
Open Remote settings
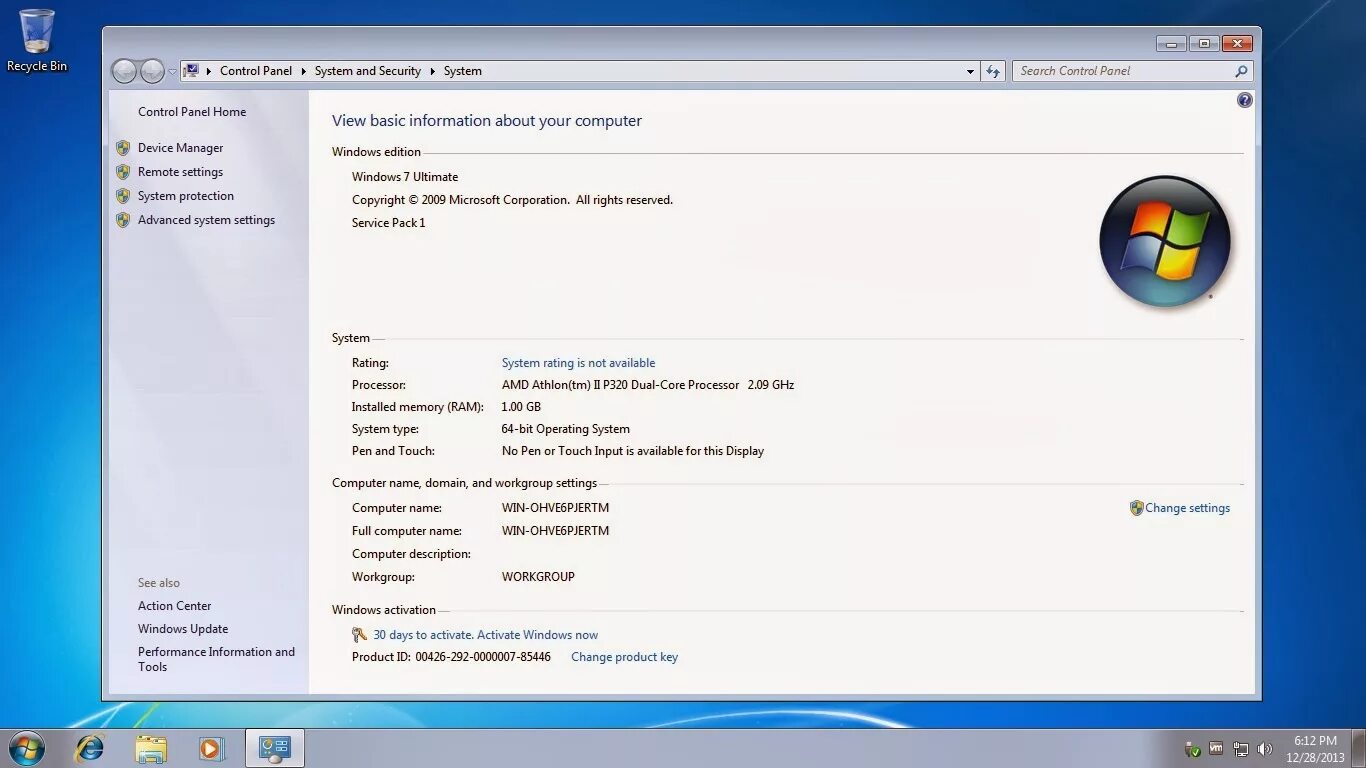pos(180,172)
